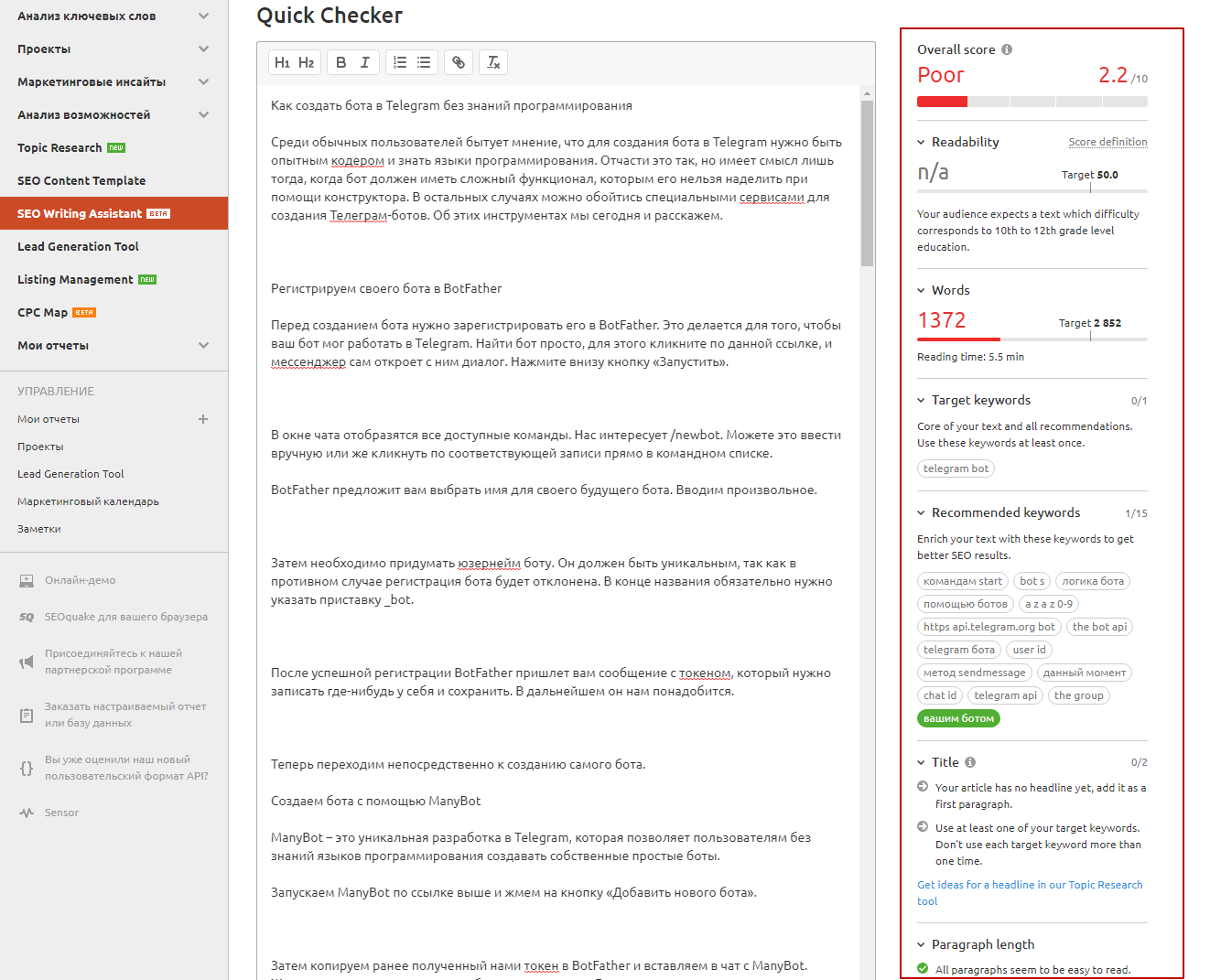Viewport: 1210px width, 980px height.
Task: Click the данный момент keyword tag
Action: pyautogui.click(x=1085, y=673)
